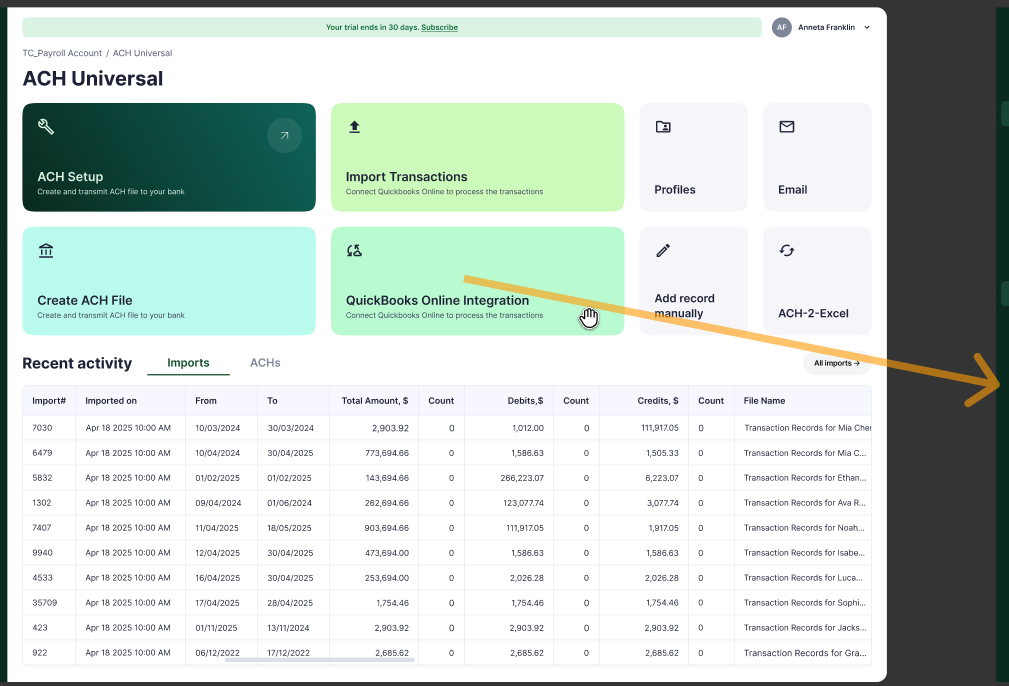The height and width of the screenshot is (686, 1009).
Task: Select import number 35709
Action: pyautogui.click(x=44, y=603)
